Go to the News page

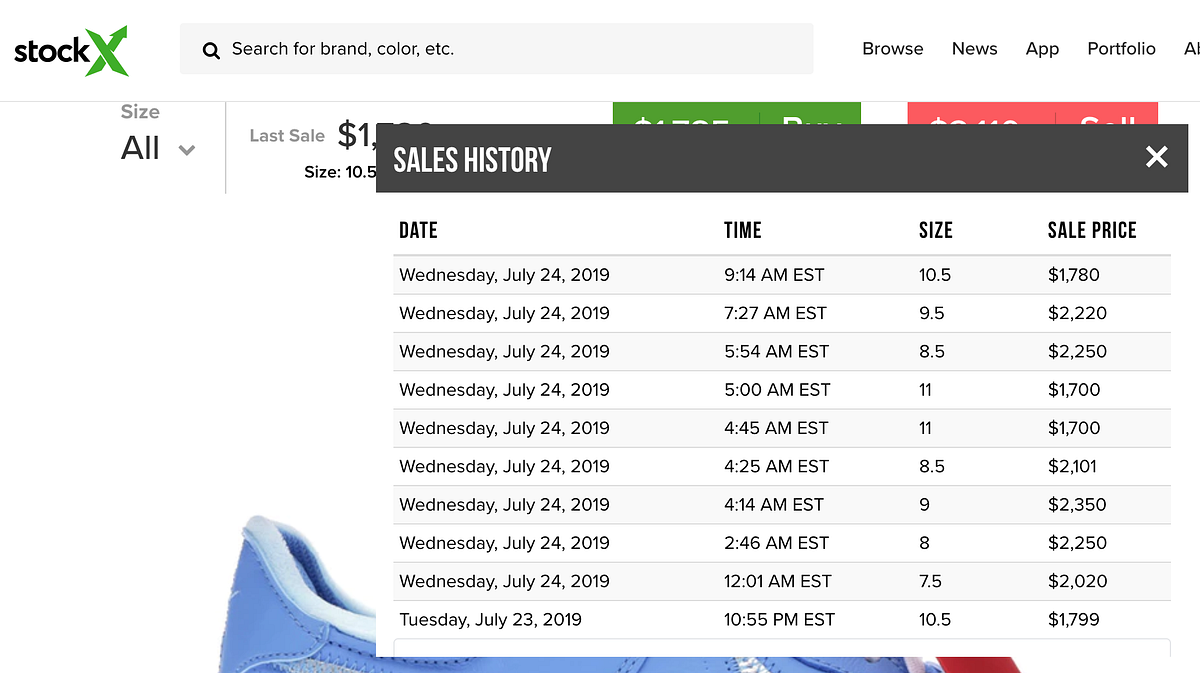pyautogui.click(x=974, y=49)
